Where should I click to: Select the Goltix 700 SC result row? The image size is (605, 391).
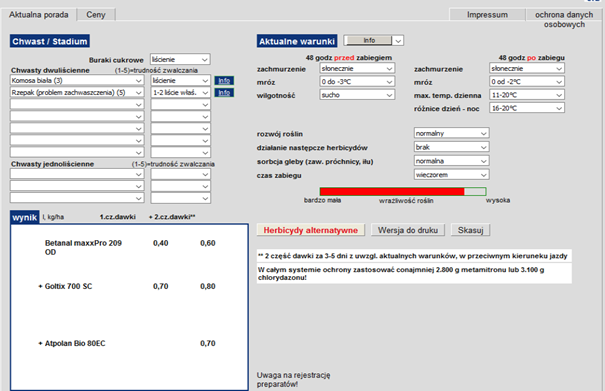[x=127, y=286]
